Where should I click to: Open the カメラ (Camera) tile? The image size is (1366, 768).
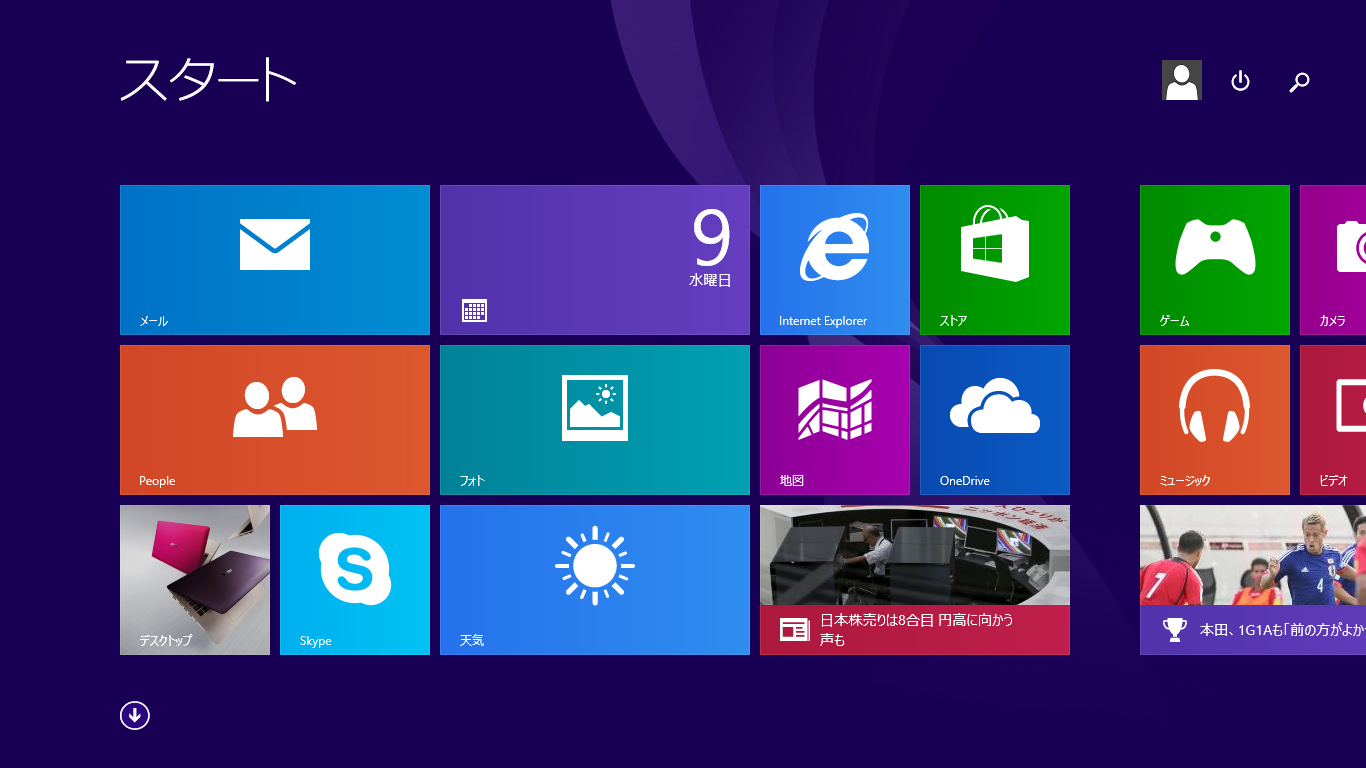point(1333,260)
